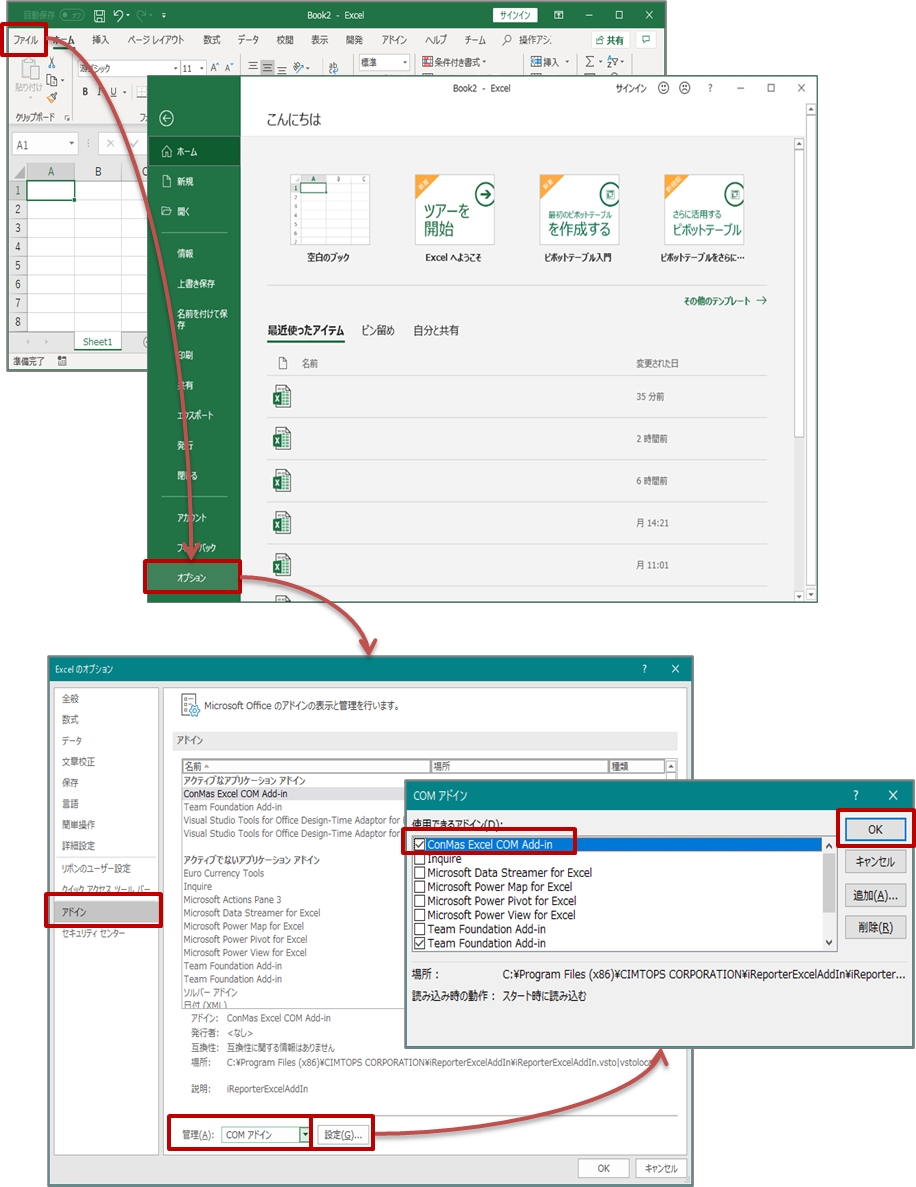Open the 標準 number format dropdown

[x=405, y=63]
